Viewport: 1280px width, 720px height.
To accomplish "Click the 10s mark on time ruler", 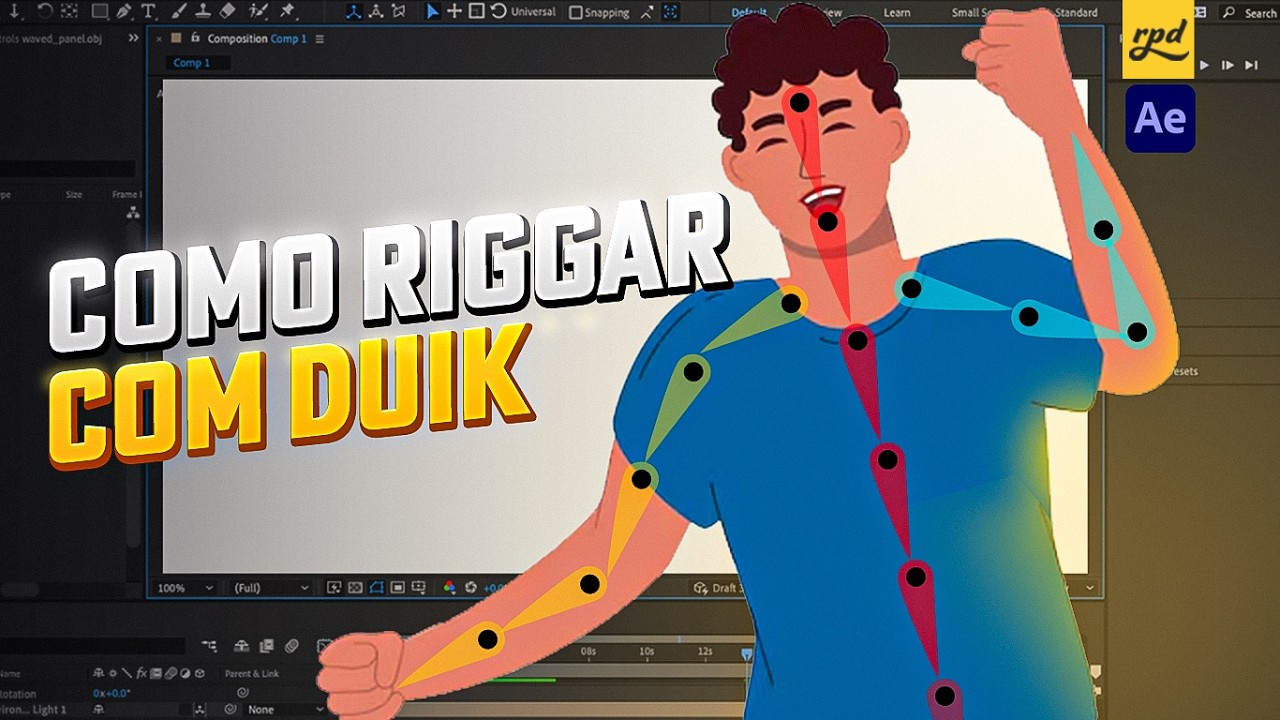I will pos(647,651).
